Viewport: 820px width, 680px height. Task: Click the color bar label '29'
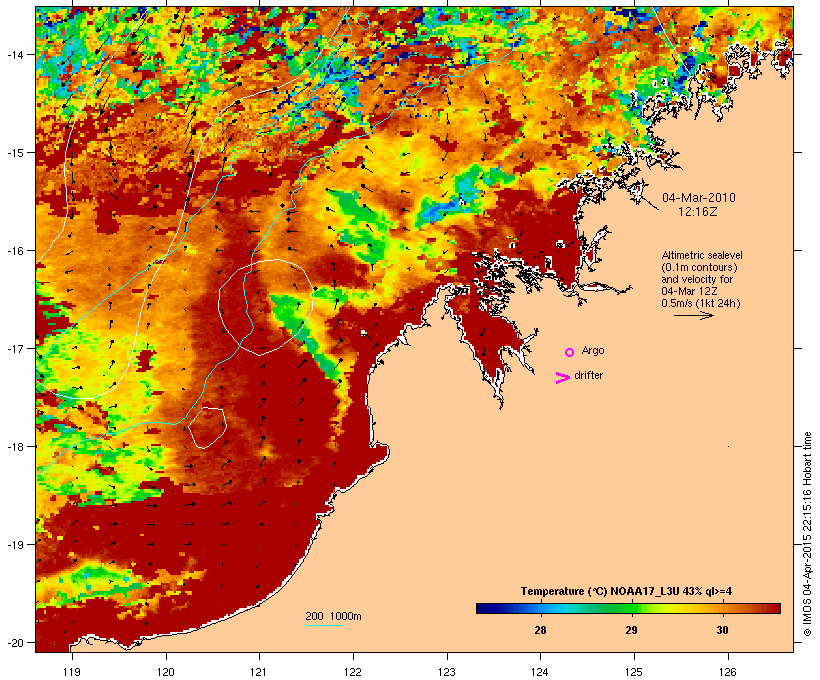coord(631,630)
